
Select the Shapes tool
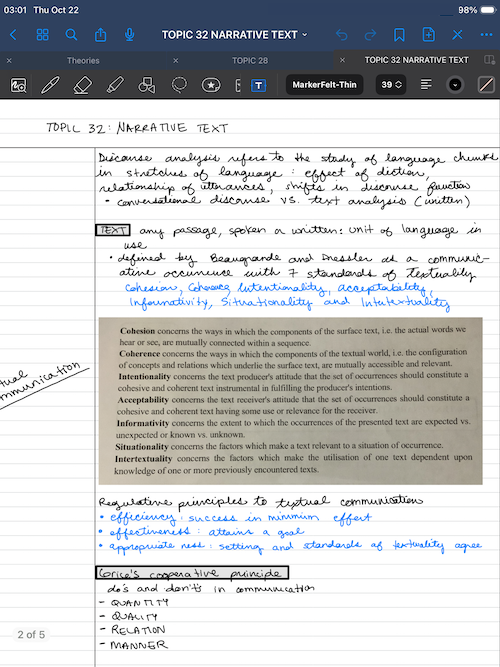point(147,85)
